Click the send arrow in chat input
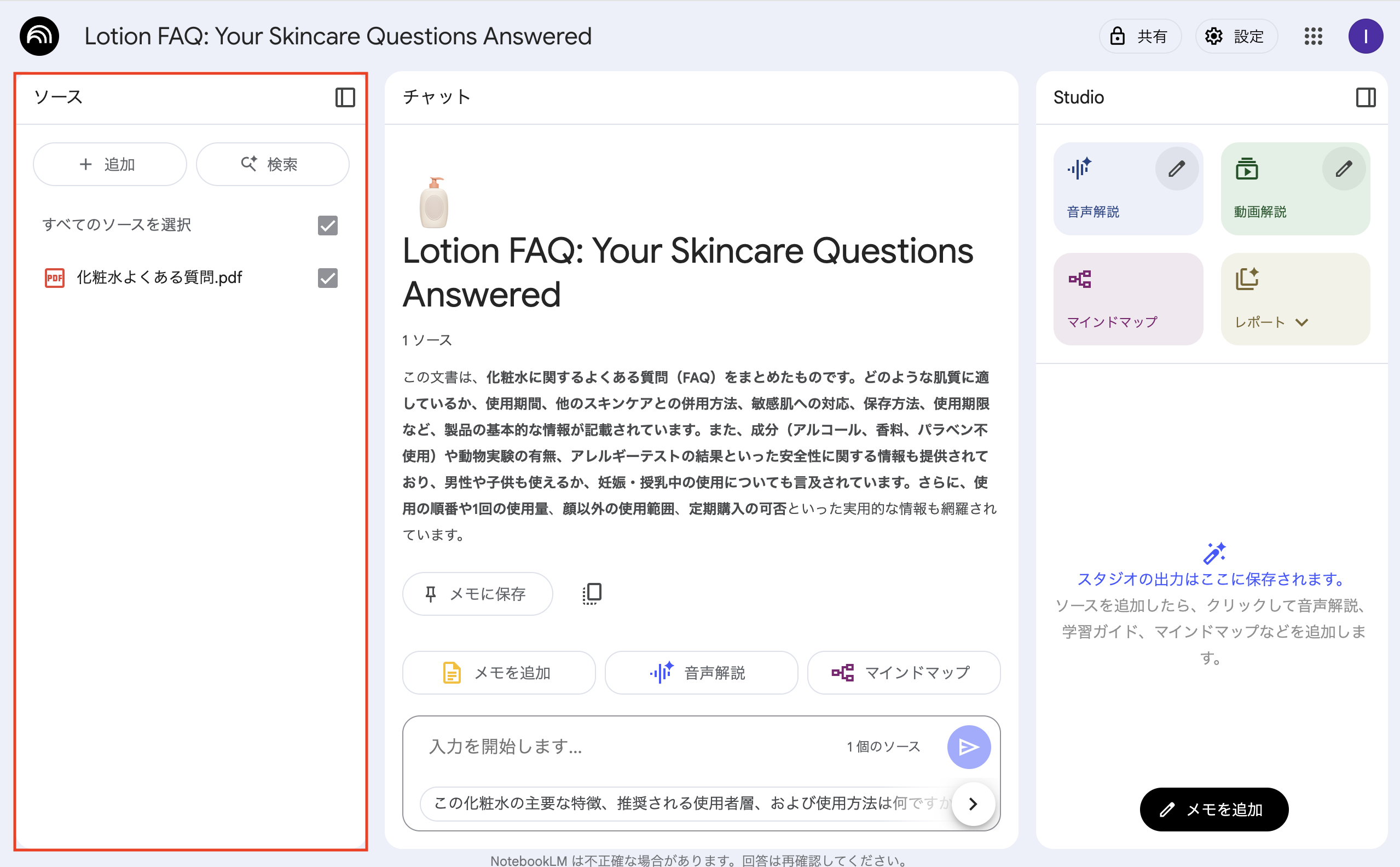 pyautogui.click(x=968, y=747)
